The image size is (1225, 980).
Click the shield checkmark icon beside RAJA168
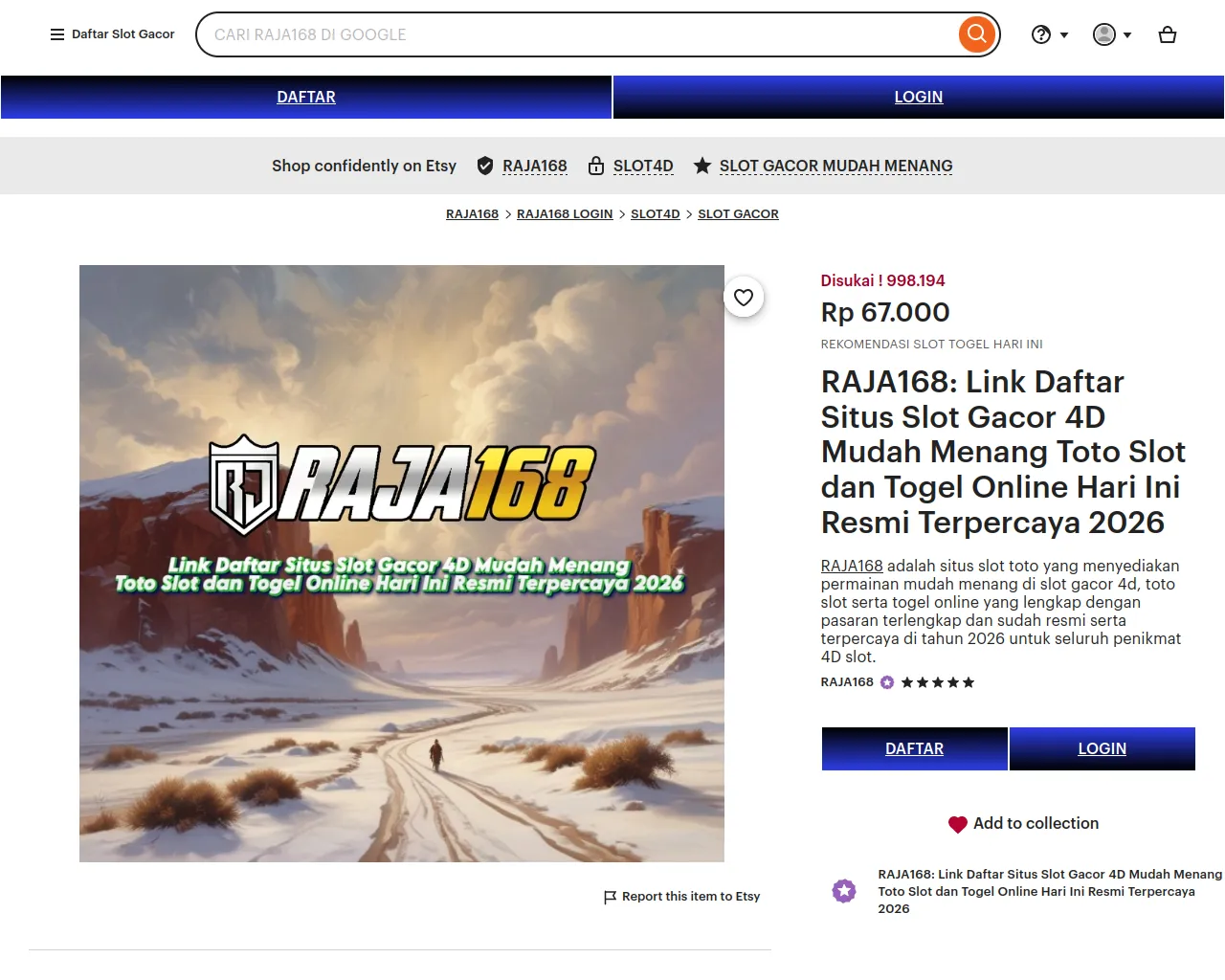click(485, 166)
